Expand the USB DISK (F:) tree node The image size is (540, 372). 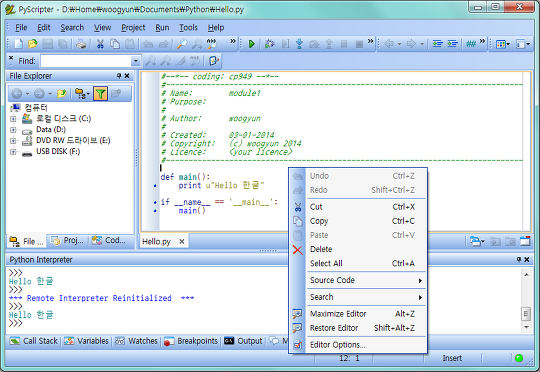coord(13,152)
